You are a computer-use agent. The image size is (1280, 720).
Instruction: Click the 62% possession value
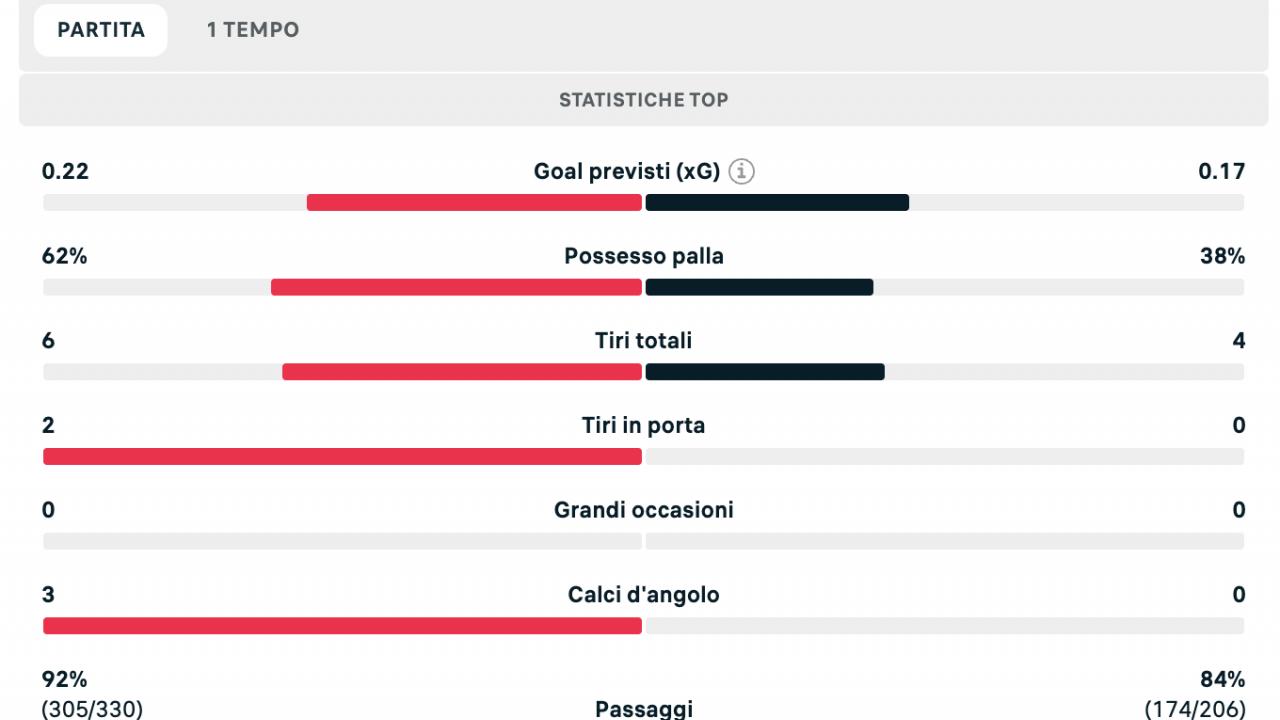(x=65, y=256)
